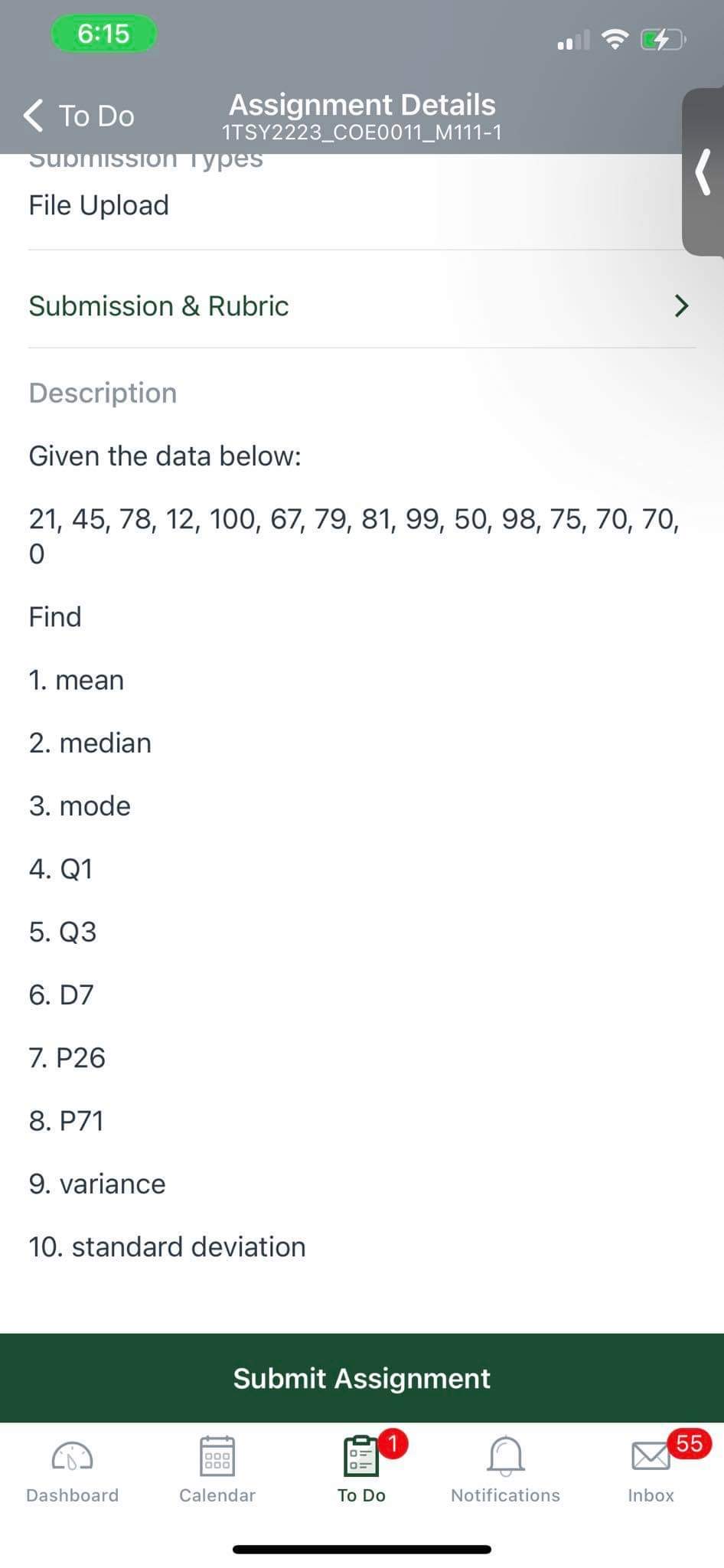This screenshot has height=1568, width=724.
Task: Open Notifications via the bell icon
Action: (504, 1455)
